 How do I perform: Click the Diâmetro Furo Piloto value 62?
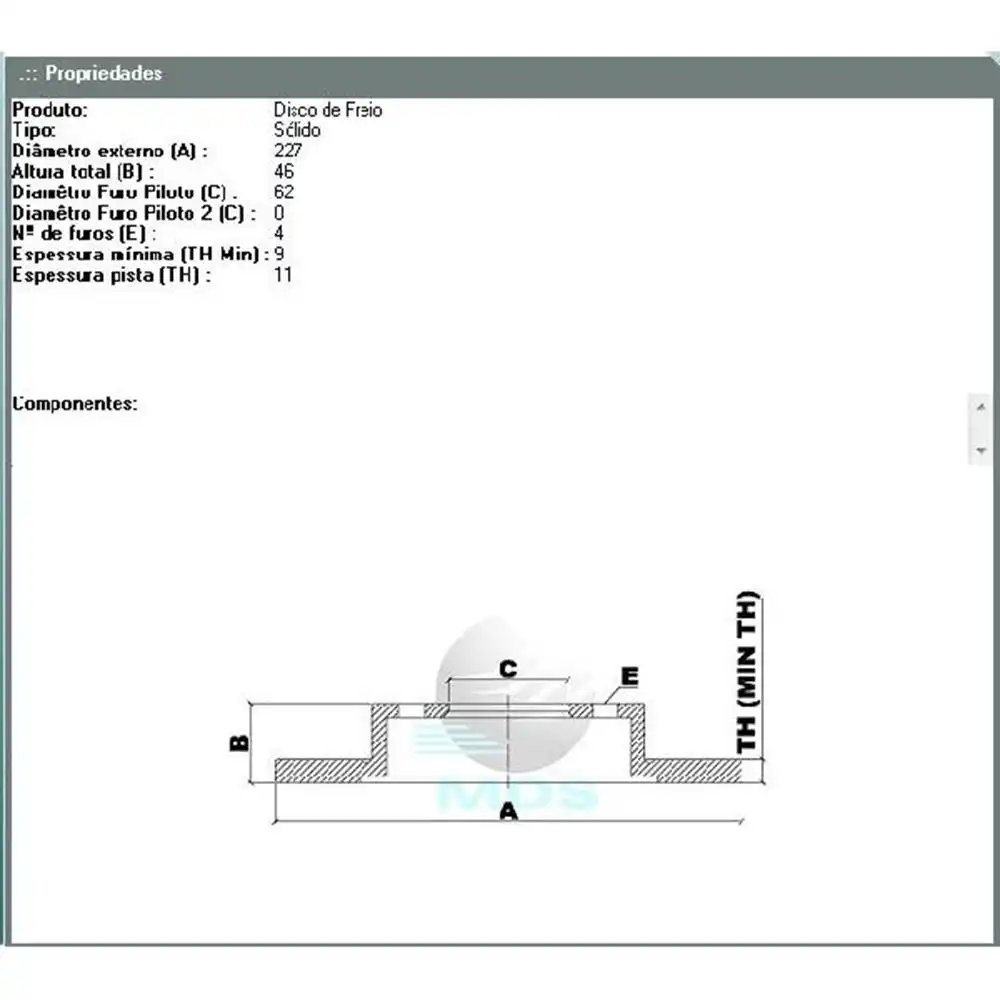(x=283, y=192)
